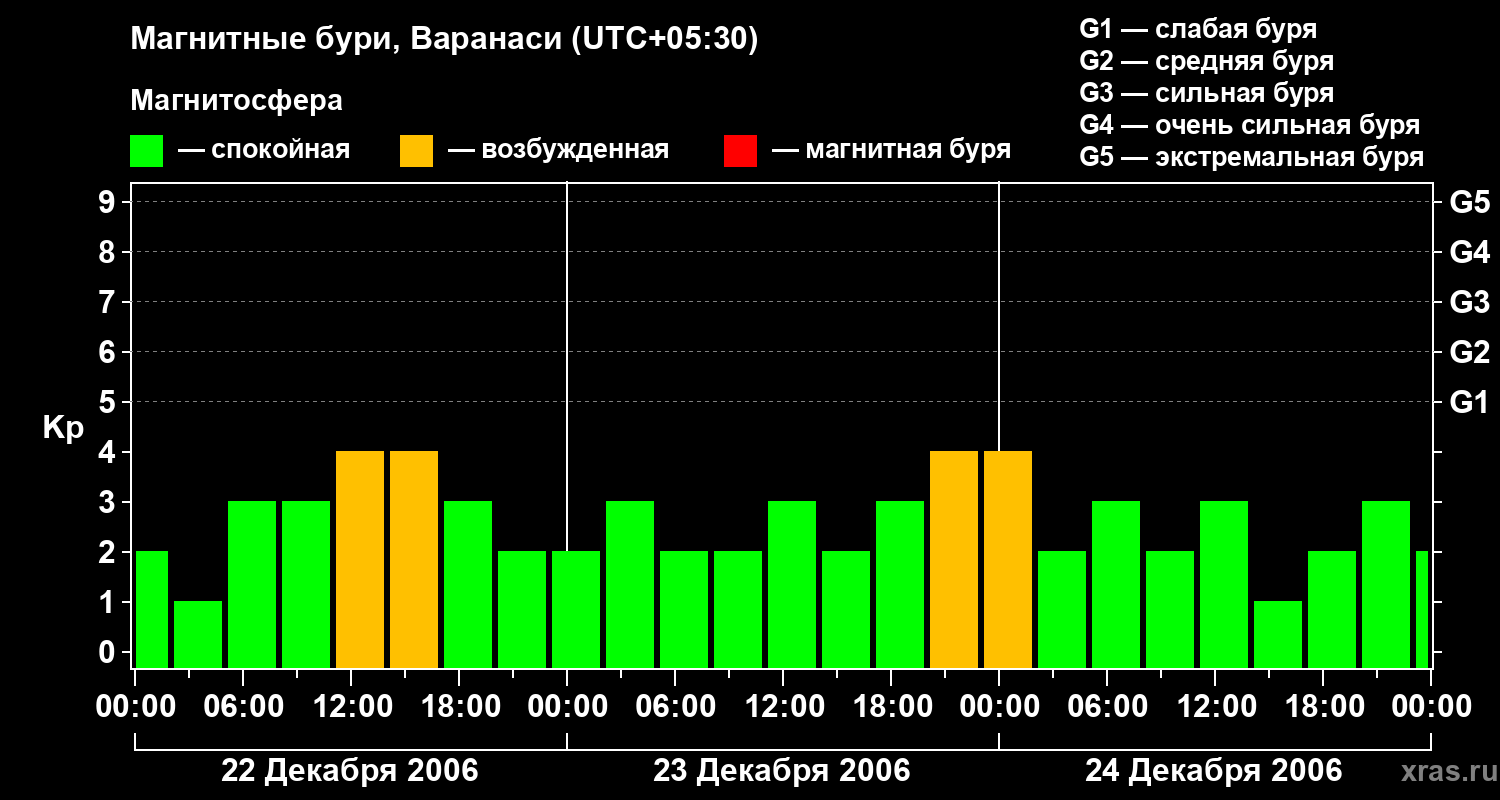The width and height of the screenshot is (1500, 800).
Task: Click the '23 Декабря 2006' date label
Action: [x=782, y=771]
